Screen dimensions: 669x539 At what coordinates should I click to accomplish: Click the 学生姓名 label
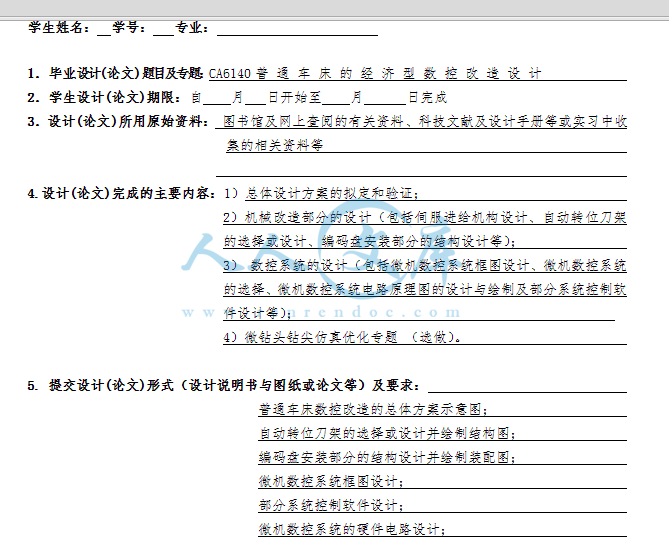tap(59, 28)
